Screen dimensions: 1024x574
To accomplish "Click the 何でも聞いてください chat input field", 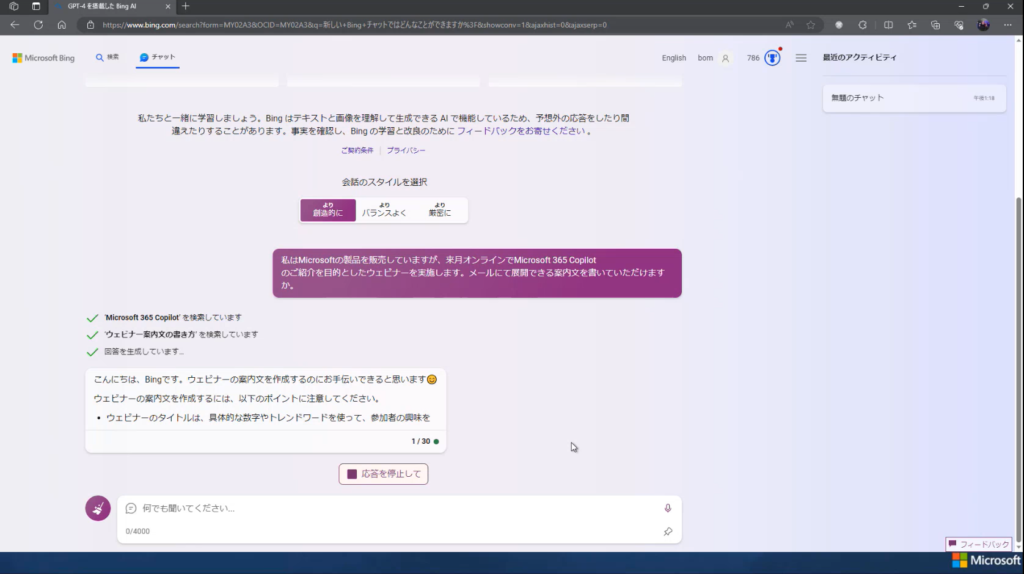I will pos(398,508).
